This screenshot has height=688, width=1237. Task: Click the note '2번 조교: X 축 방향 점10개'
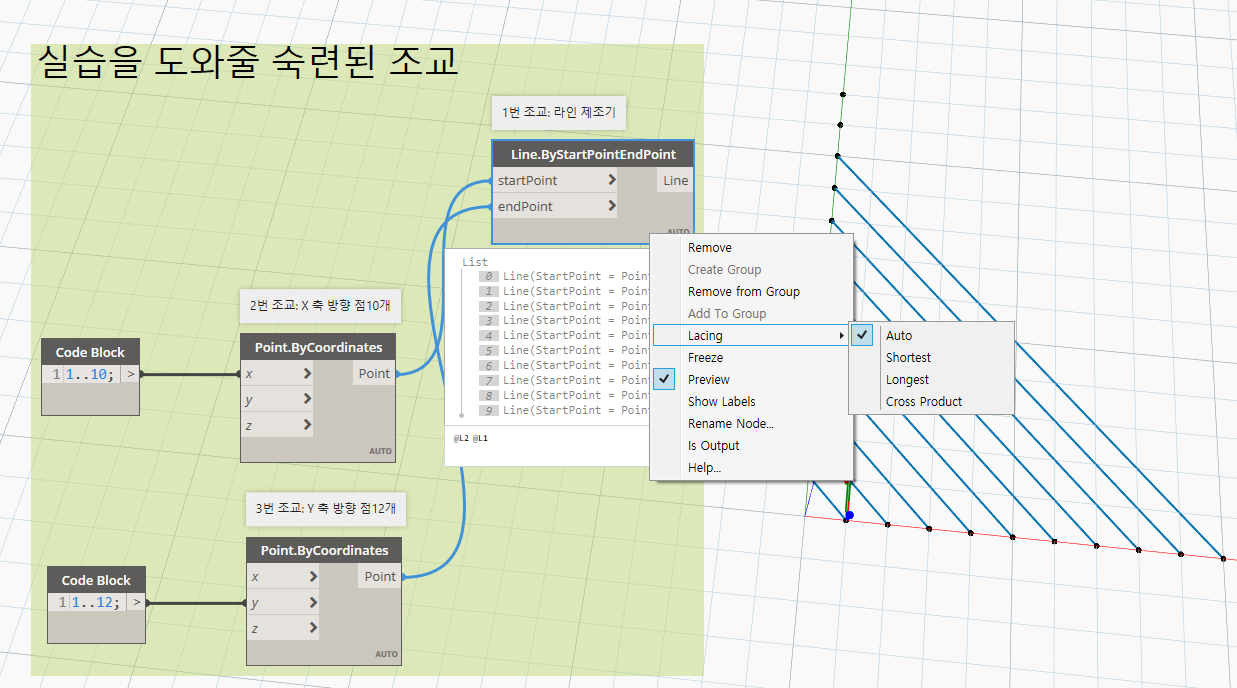[x=320, y=307]
